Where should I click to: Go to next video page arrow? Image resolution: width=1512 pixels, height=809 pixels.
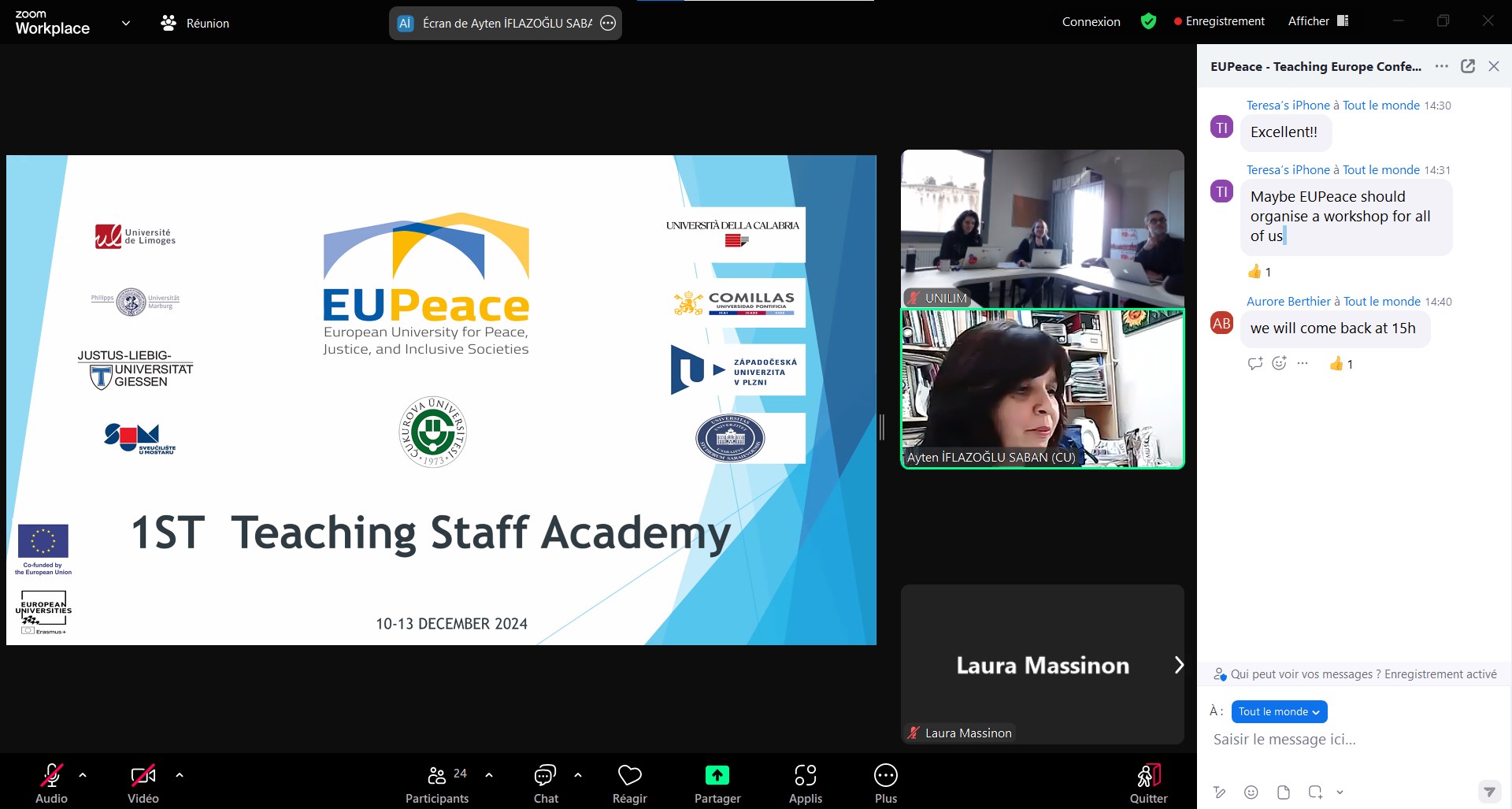[x=1178, y=665]
